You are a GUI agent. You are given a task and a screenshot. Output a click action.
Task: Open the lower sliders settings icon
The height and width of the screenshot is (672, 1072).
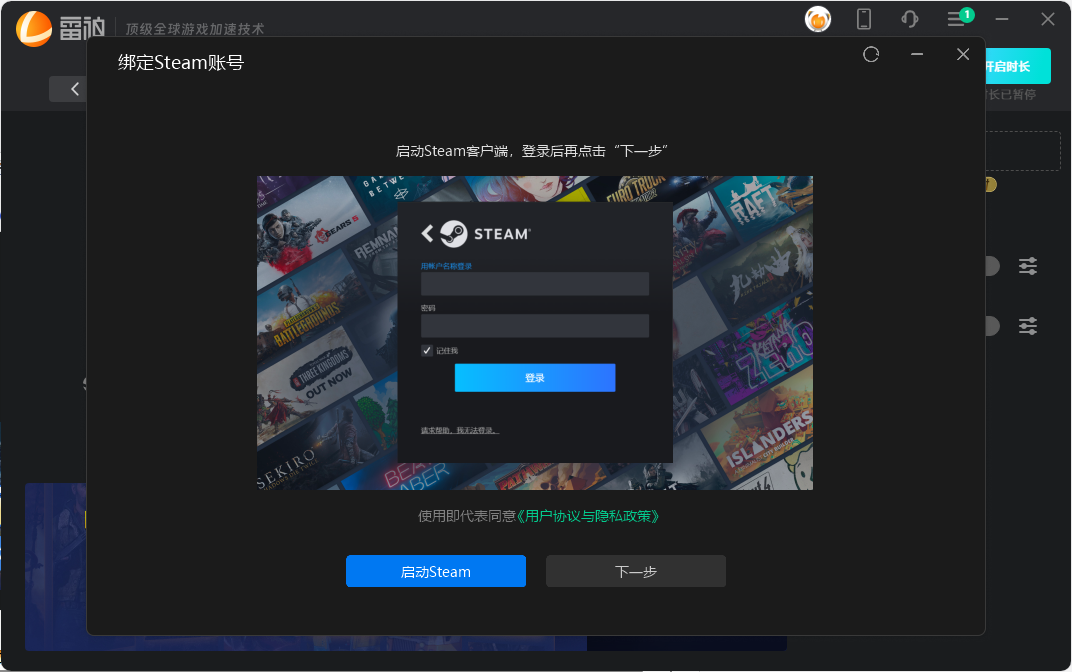click(1028, 326)
